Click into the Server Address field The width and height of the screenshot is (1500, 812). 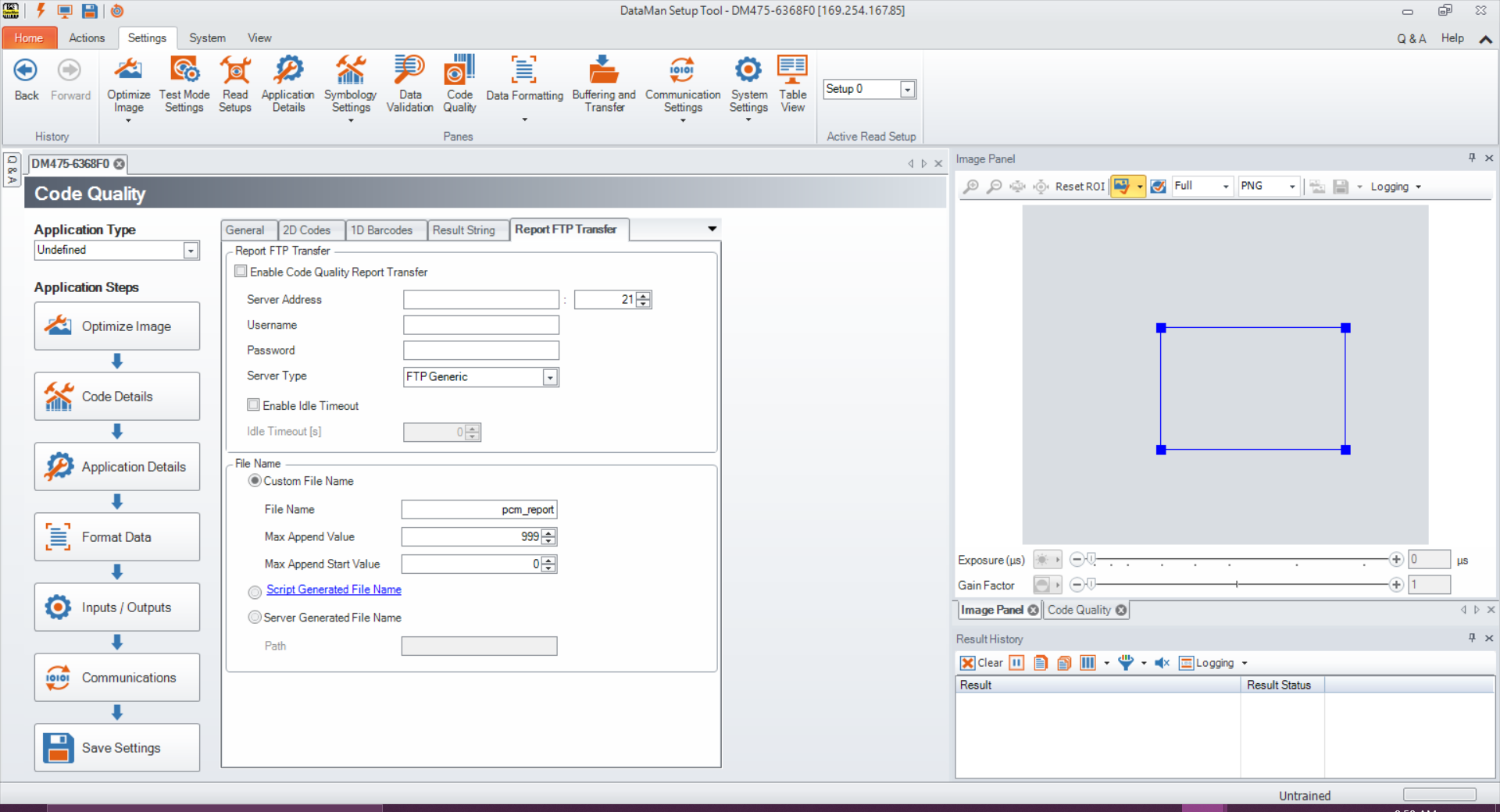(480, 300)
